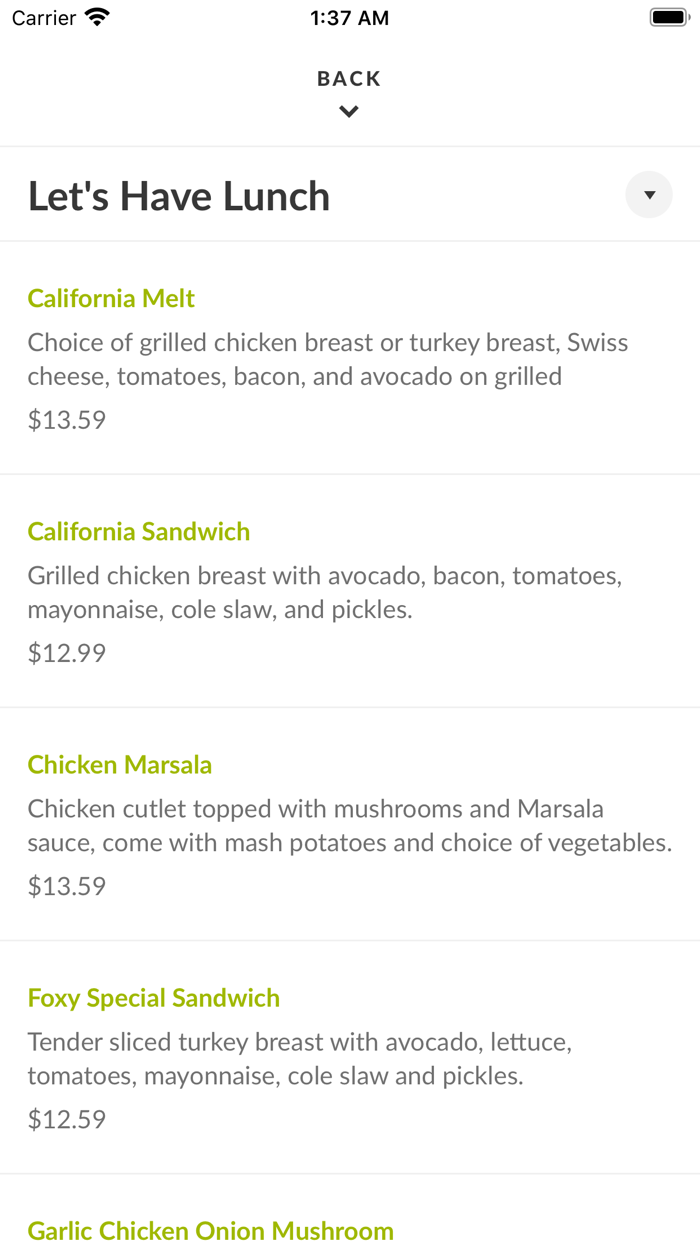Select the Chicken Marsala $13.59 price
Viewport: 700px width, 1244px height.
[x=67, y=885]
